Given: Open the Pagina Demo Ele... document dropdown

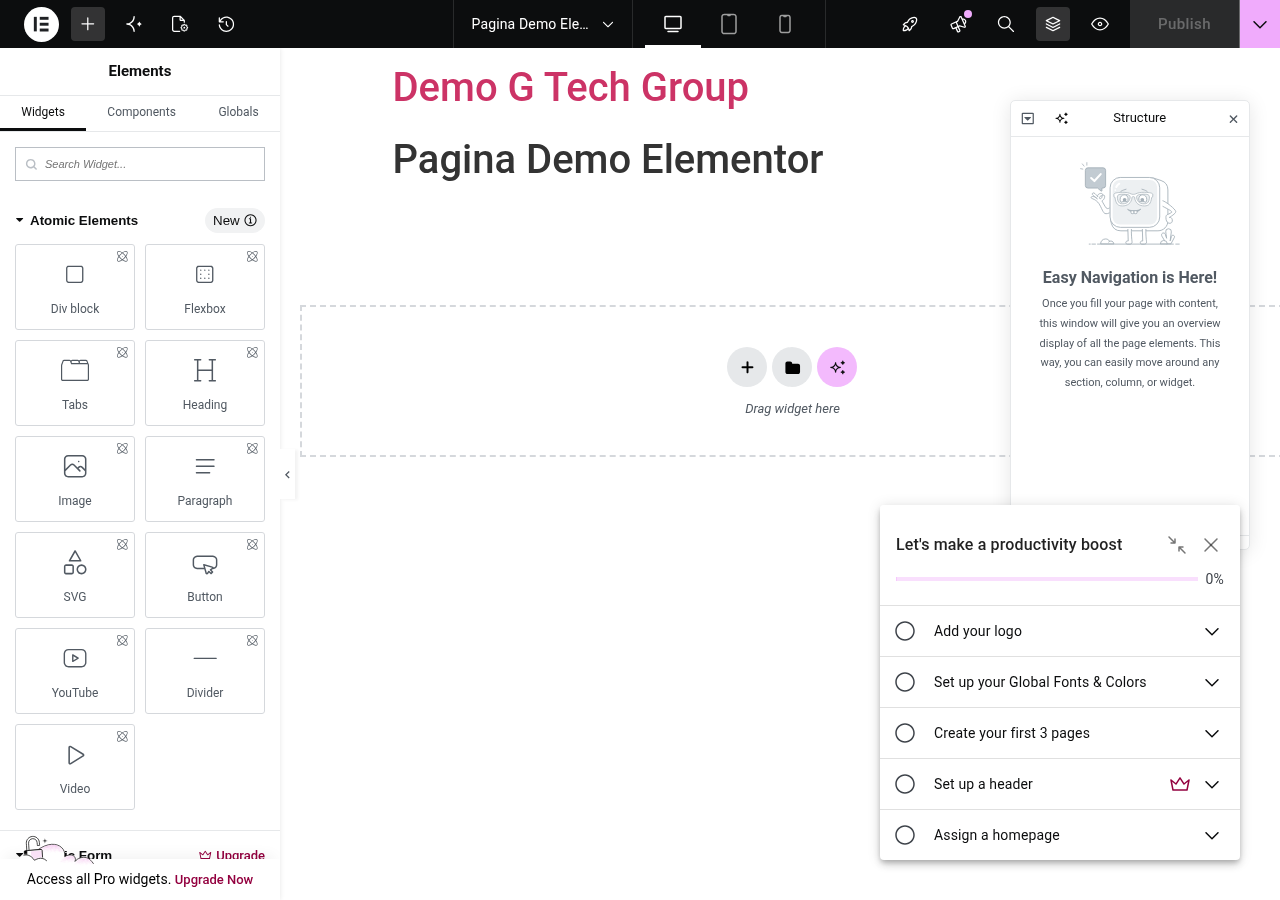Looking at the screenshot, I should point(543,24).
